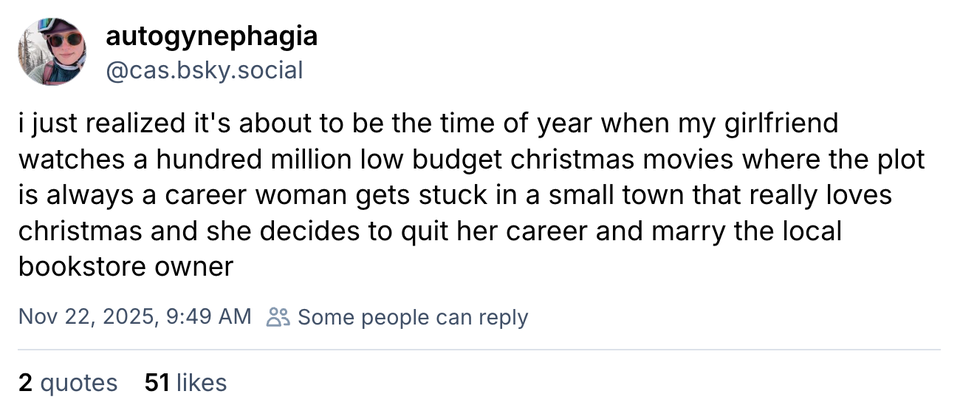This screenshot has width=960, height=411.
Task: Open the @cas.bsky.social handle link
Action: pos(204,70)
